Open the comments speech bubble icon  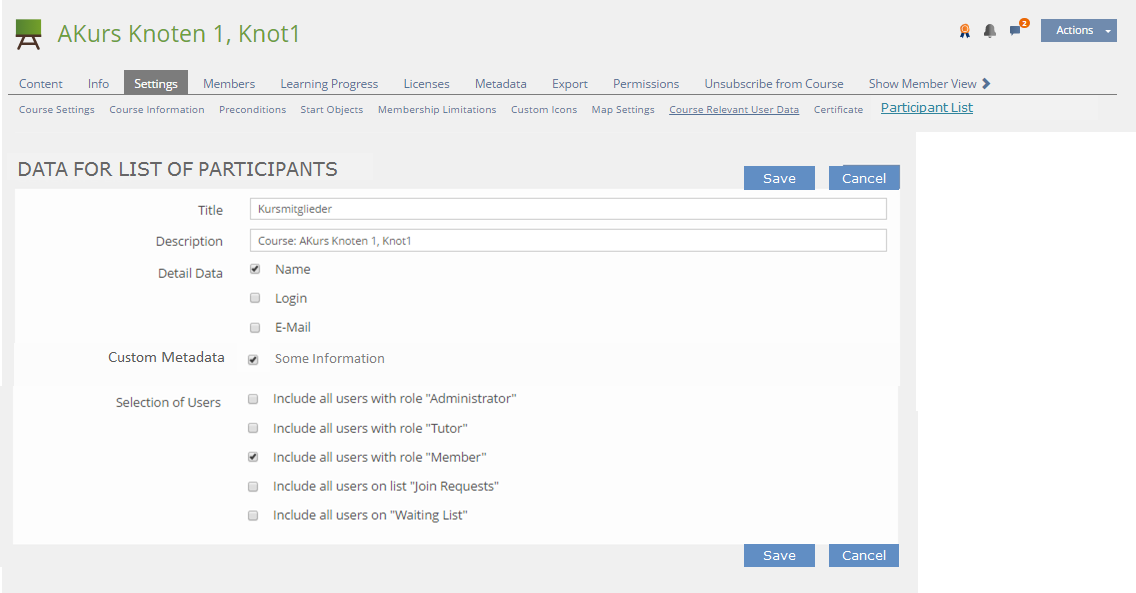click(x=1016, y=30)
